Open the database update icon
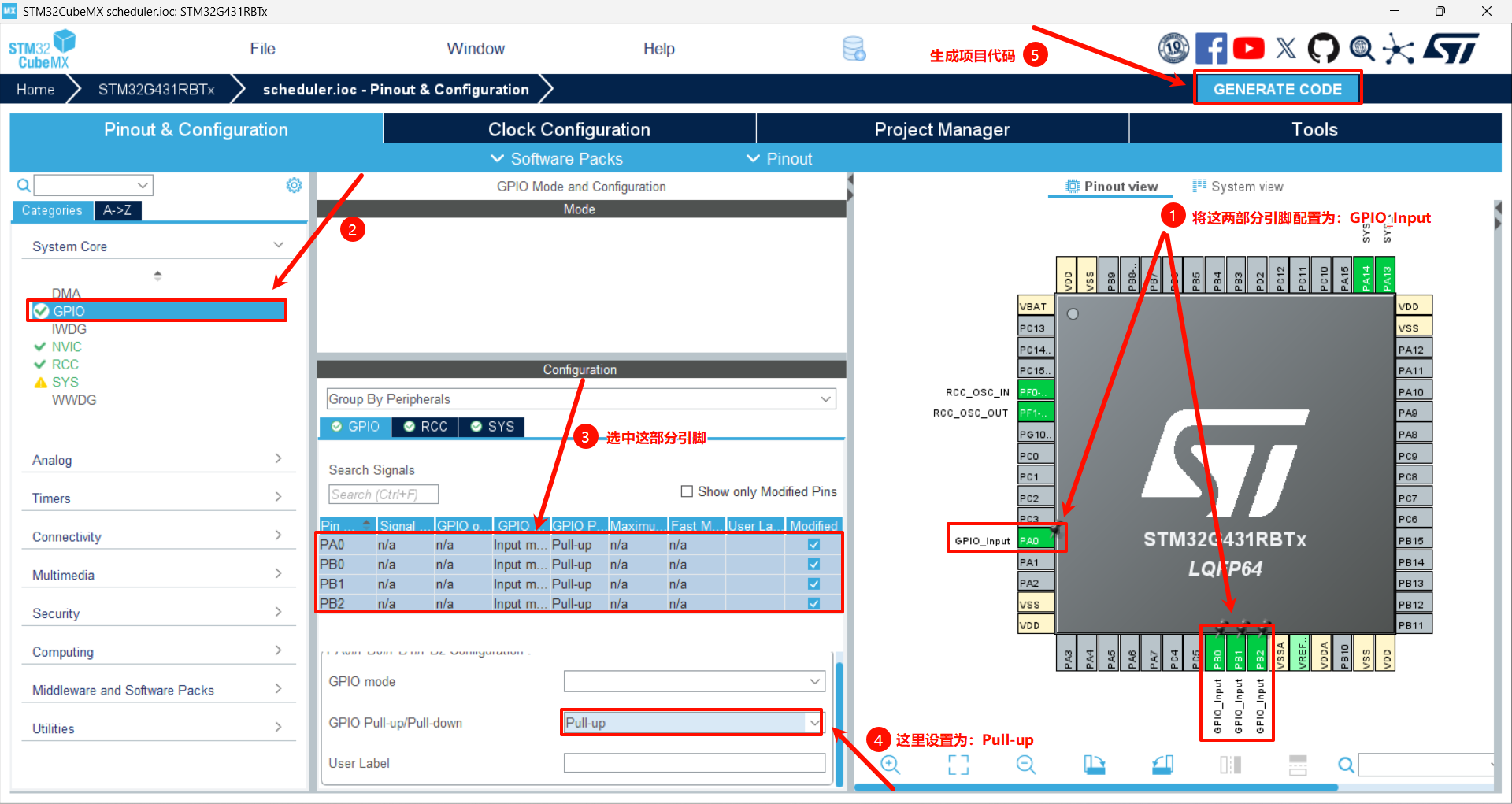The height and width of the screenshot is (804, 1512). click(854, 49)
